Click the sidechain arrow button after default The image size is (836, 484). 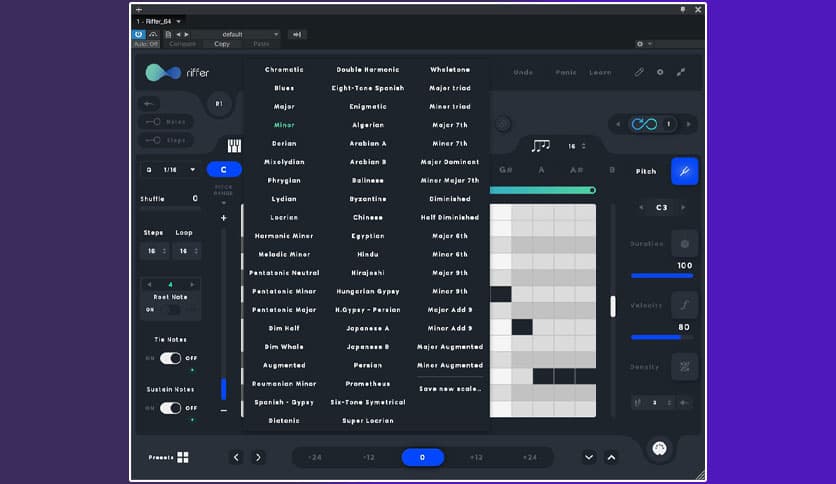[x=297, y=34]
